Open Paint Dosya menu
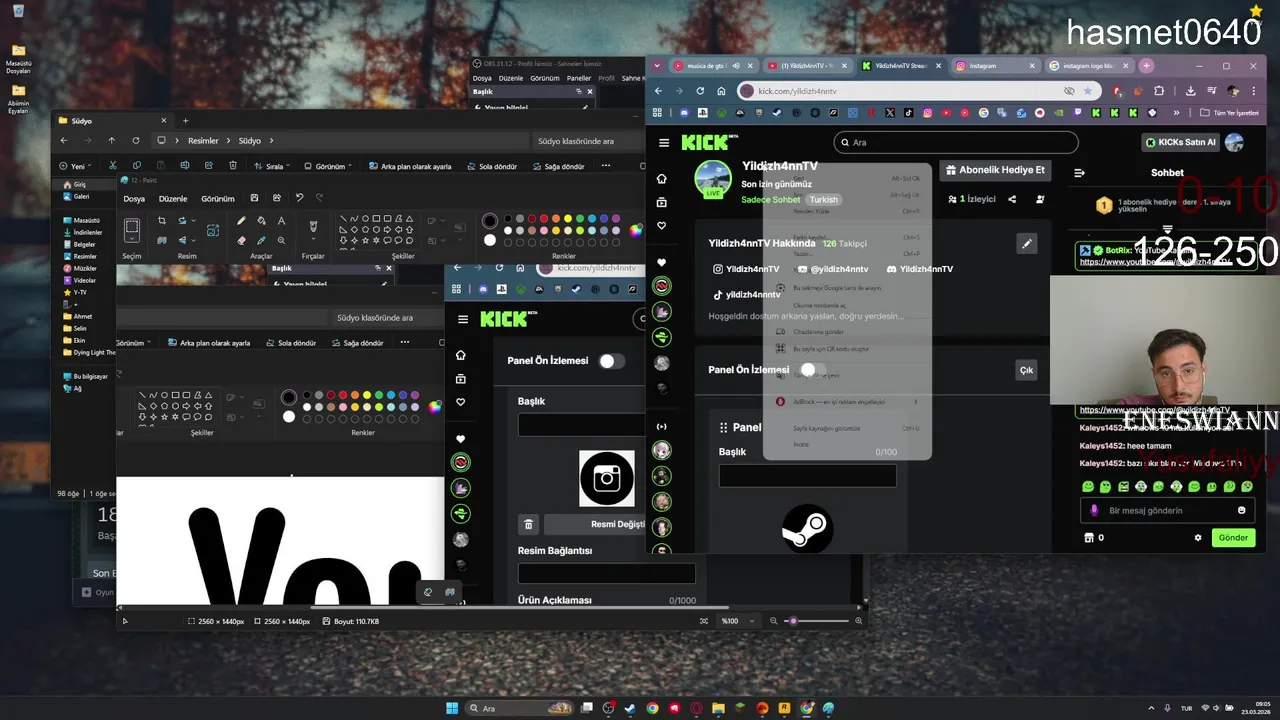1280x720 pixels. (134, 198)
